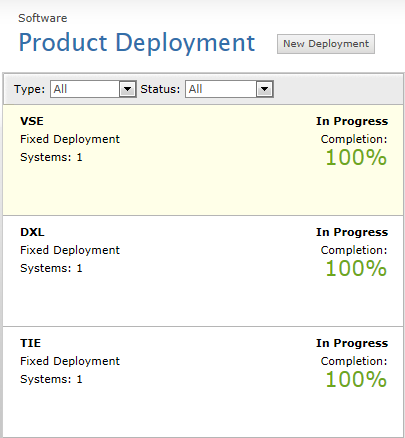Image resolution: width=405 pixels, height=438 pixels.
Task: Click In Progress status of DXL
Action: [352, 232]
